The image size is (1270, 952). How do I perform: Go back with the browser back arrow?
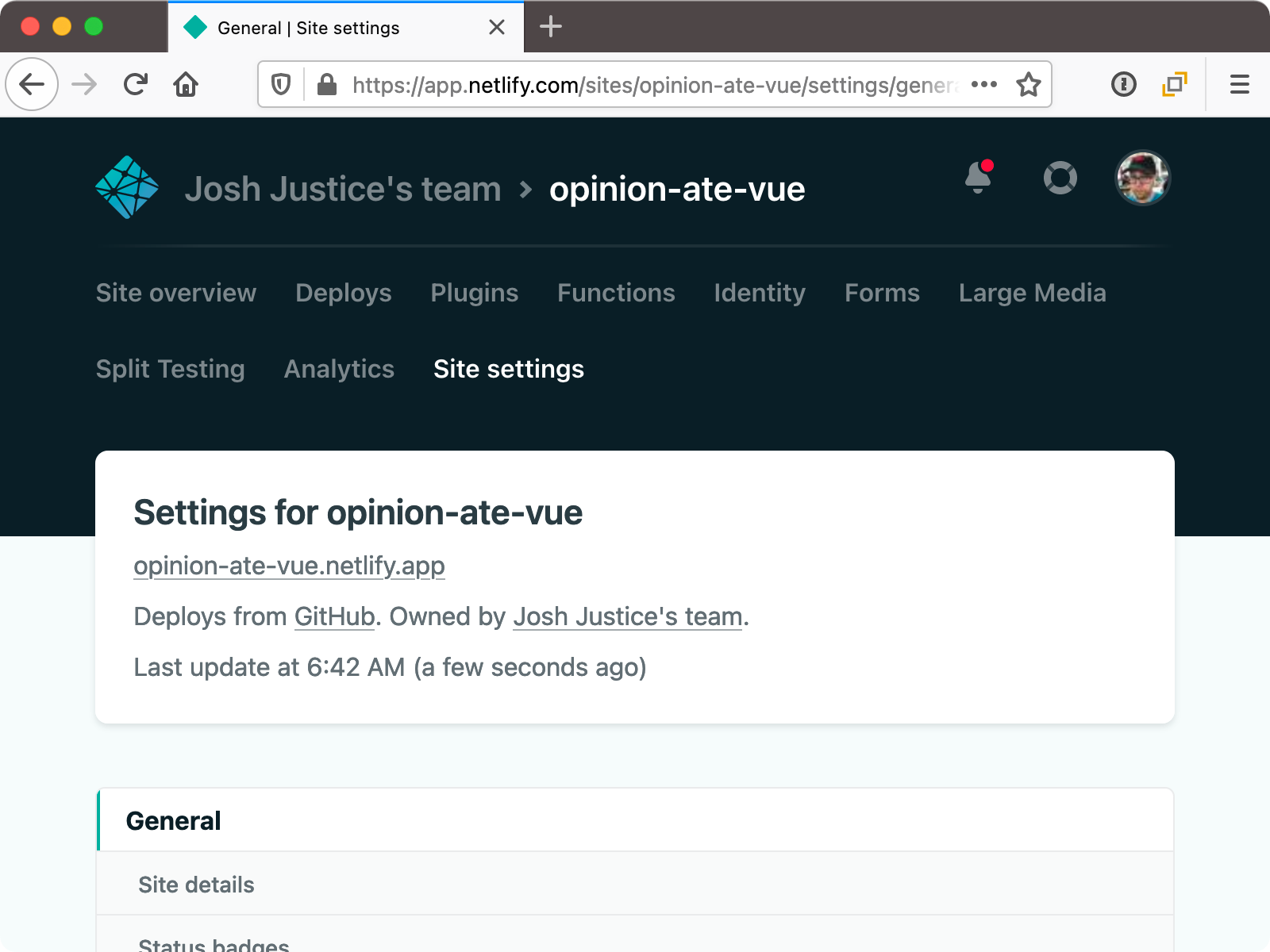[32, 84]
